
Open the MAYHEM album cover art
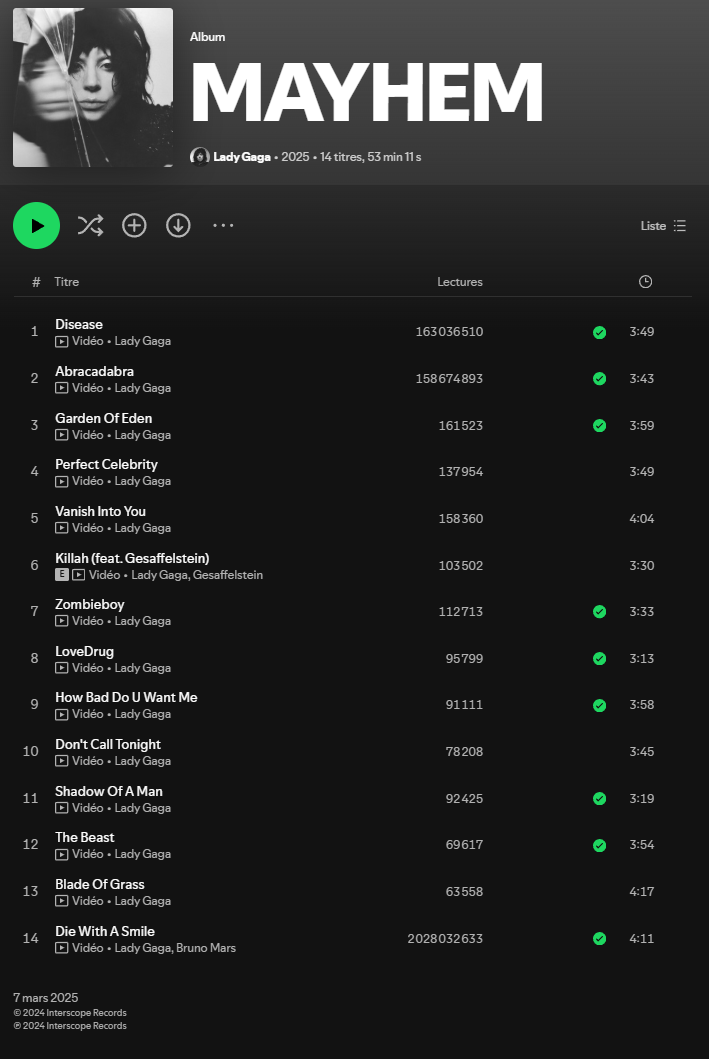[x=93, y=87]
